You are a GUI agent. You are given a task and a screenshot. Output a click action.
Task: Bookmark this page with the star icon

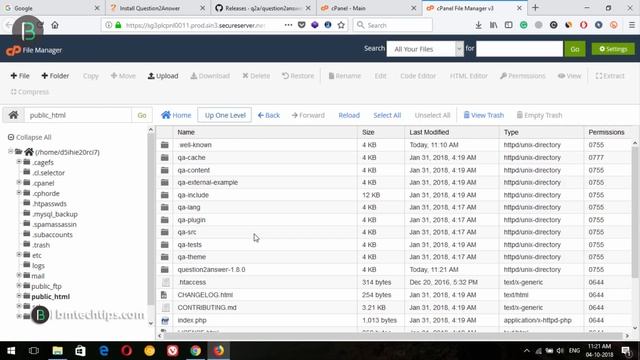click(341, 25)
